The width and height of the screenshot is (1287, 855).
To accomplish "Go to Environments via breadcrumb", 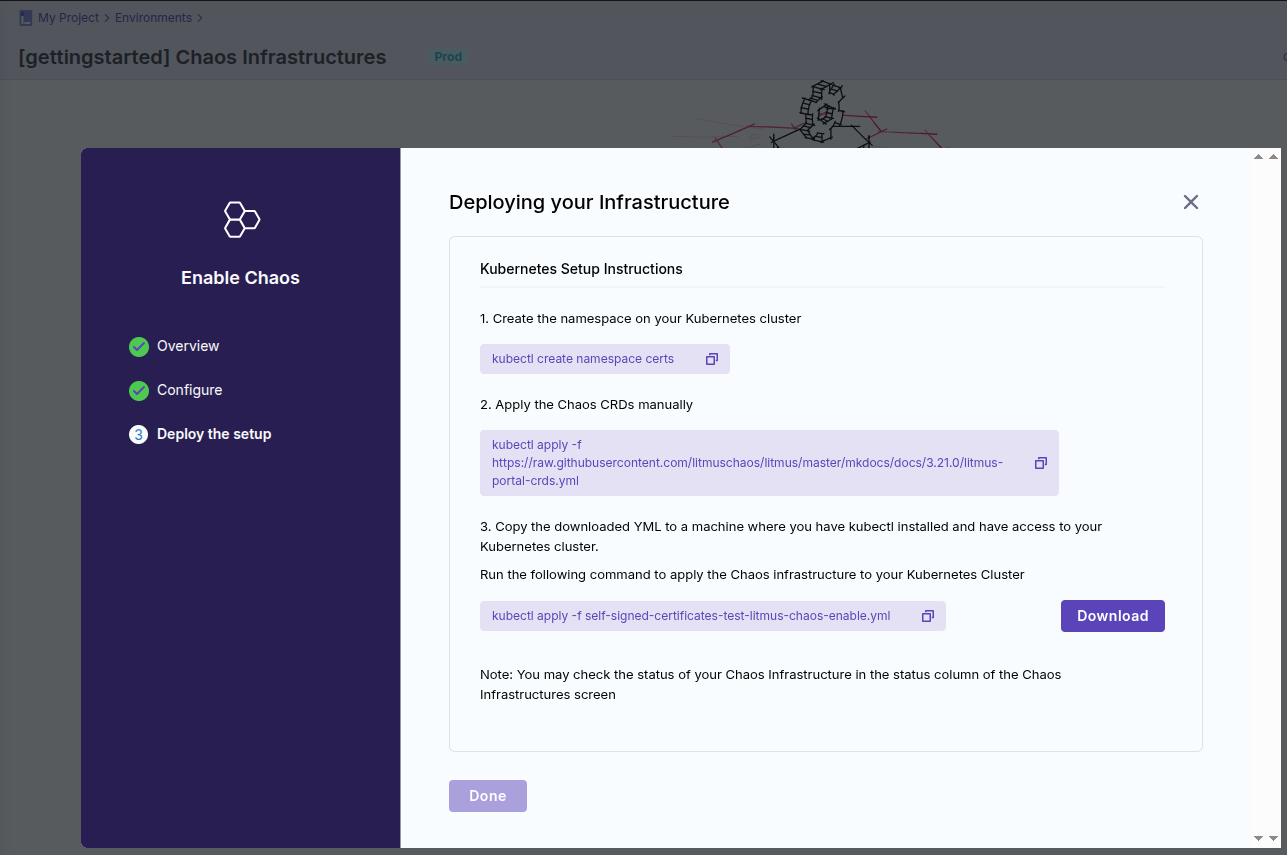I will coord(153,18).
